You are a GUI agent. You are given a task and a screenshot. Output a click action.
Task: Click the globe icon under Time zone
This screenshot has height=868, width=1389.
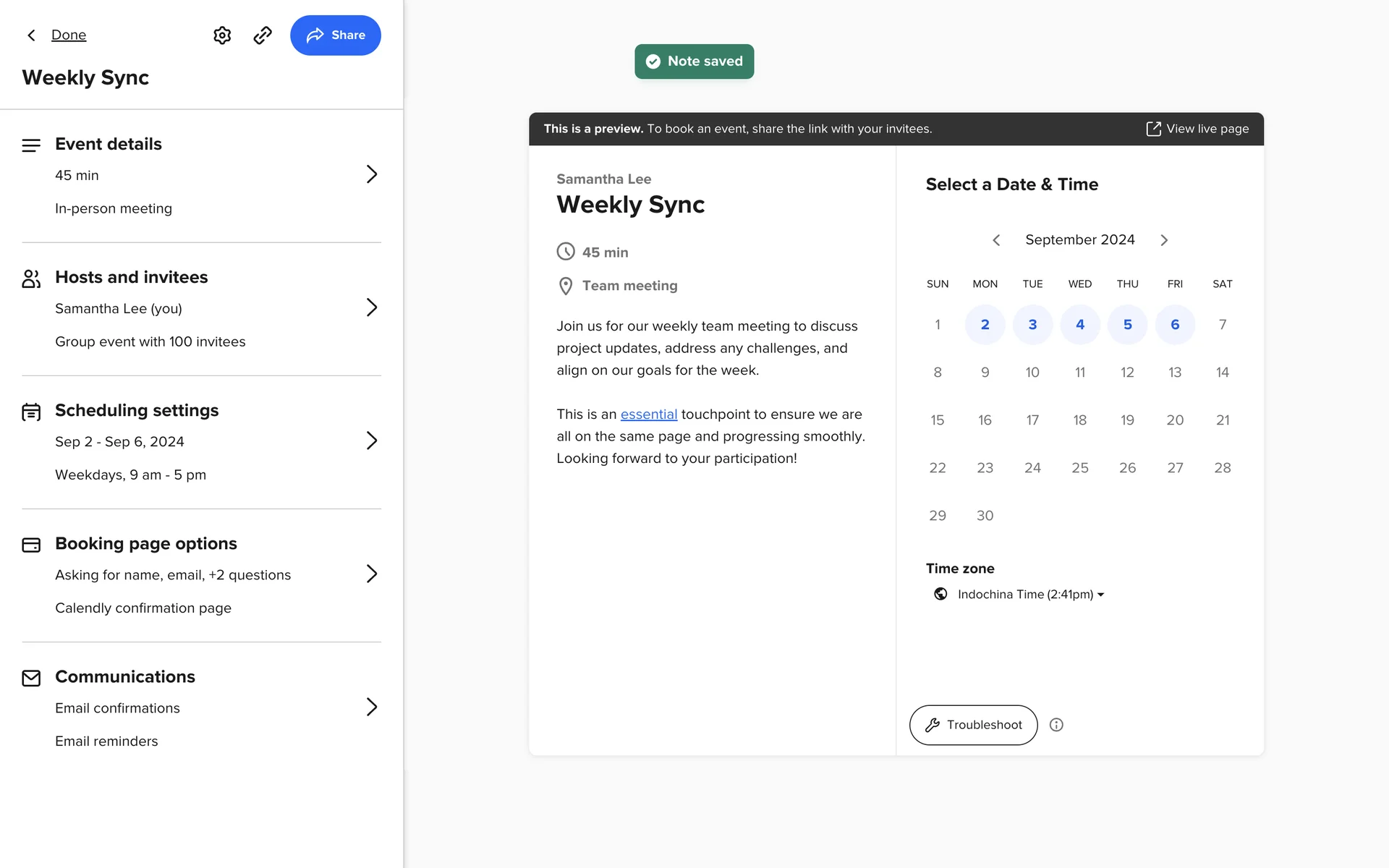pos(940,594)
